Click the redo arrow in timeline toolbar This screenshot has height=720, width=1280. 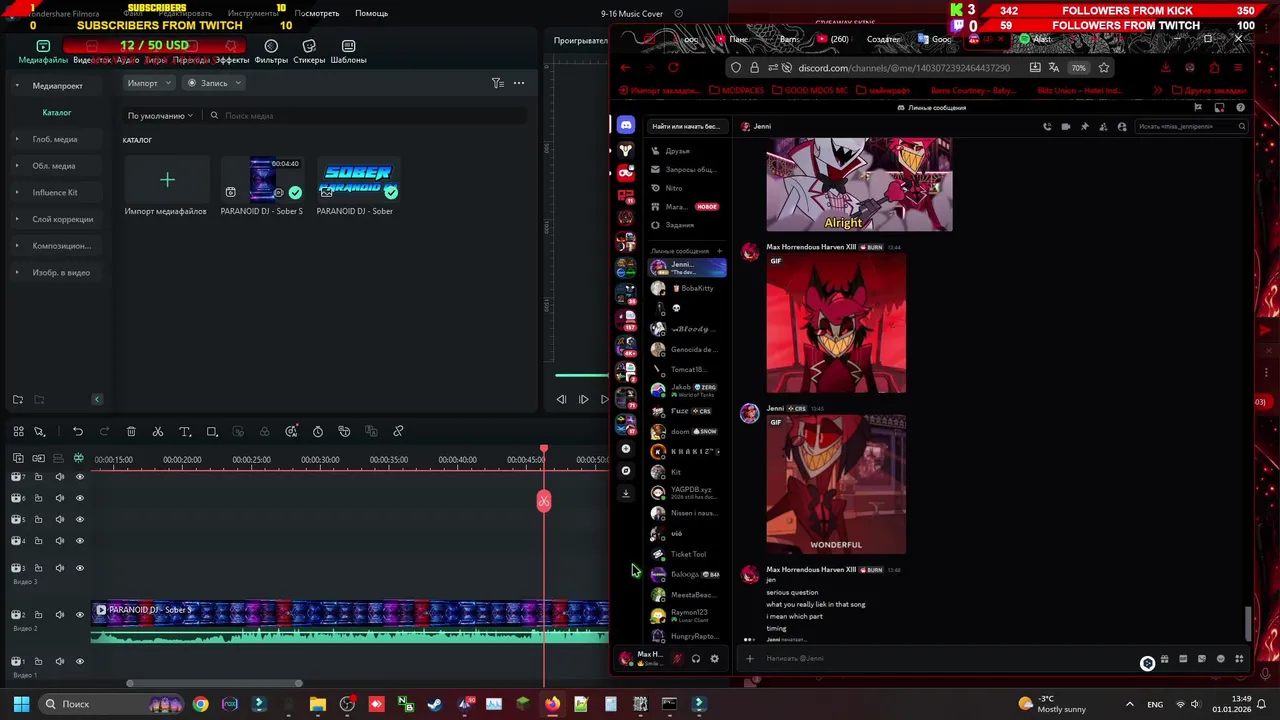tap(104, 431)
